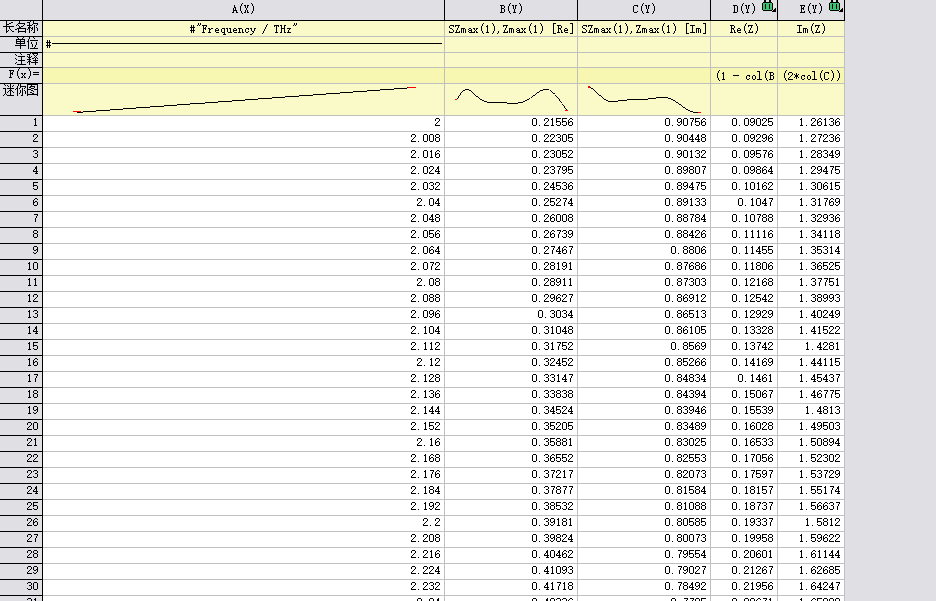Select column B(Y) by its header
Image resolution: width=936 pixels, height=601 pixels.
[x=511, y=9]
